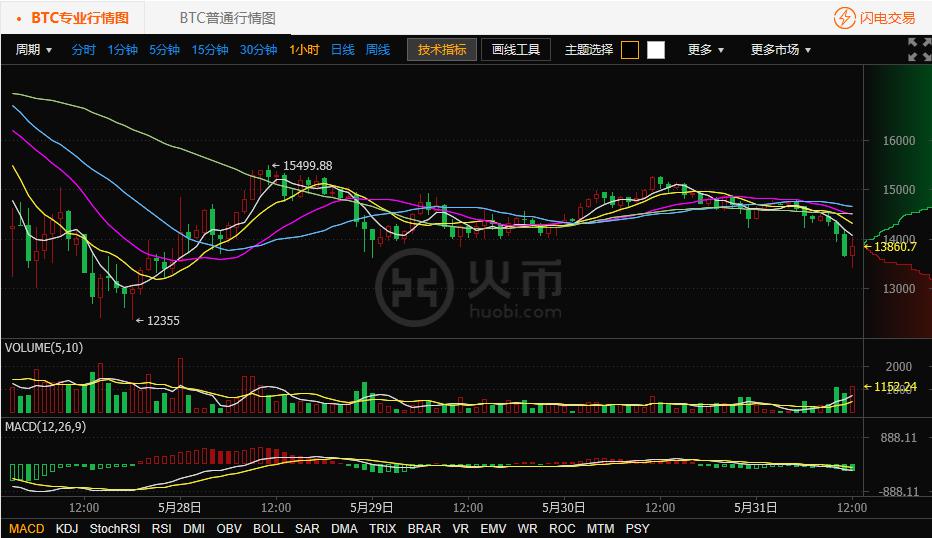Select the 1小时 interval
The width and height of the screenshot is (932, 538).
[304, 50]
